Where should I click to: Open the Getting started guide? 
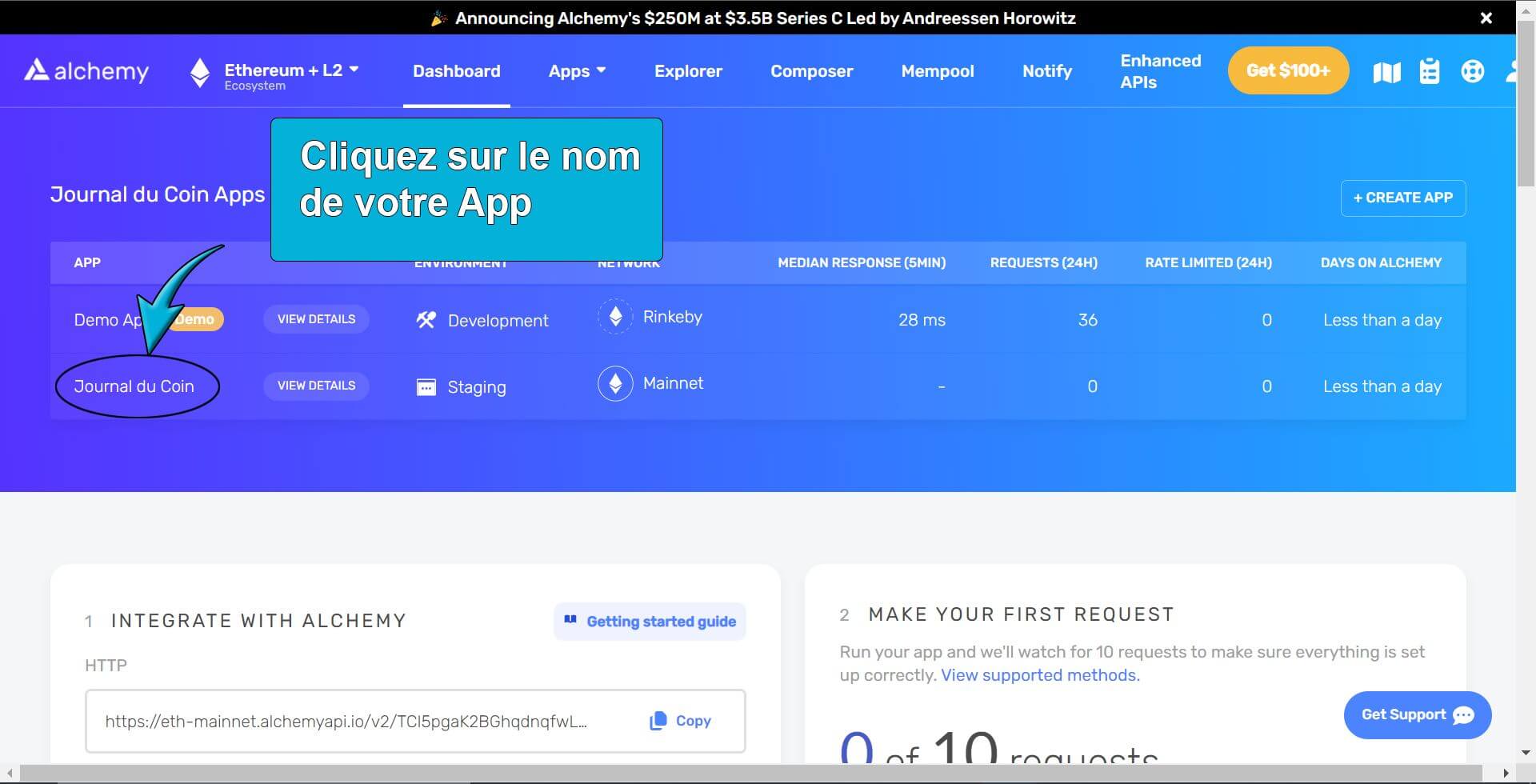(x=650, y=622)
